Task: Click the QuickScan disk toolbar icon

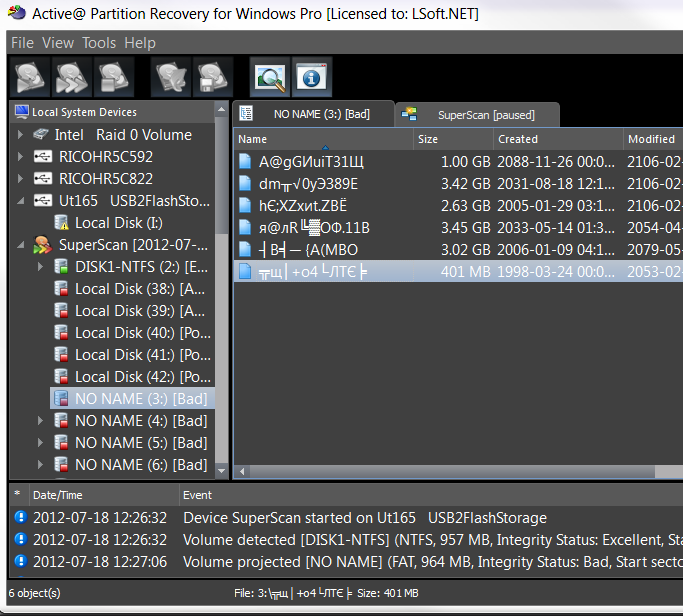Action: [x=30, y=78]
